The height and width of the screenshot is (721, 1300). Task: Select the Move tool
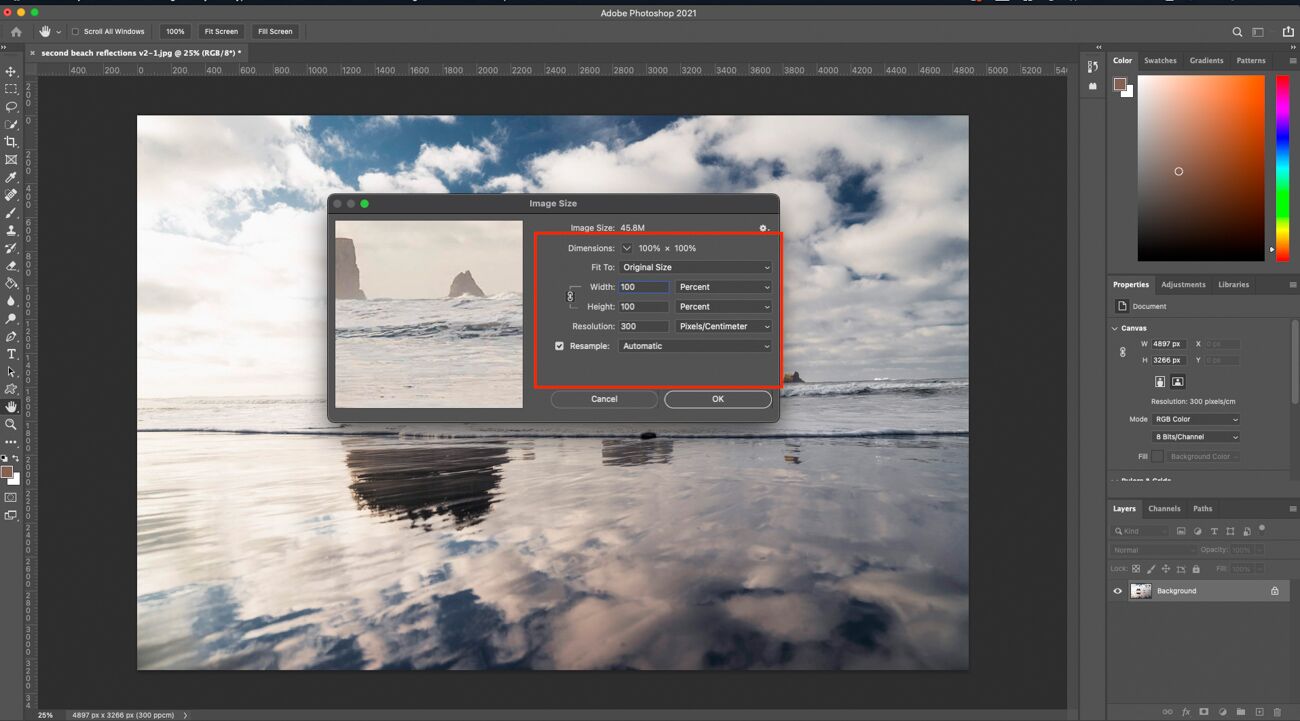click(x=12, y=71)
